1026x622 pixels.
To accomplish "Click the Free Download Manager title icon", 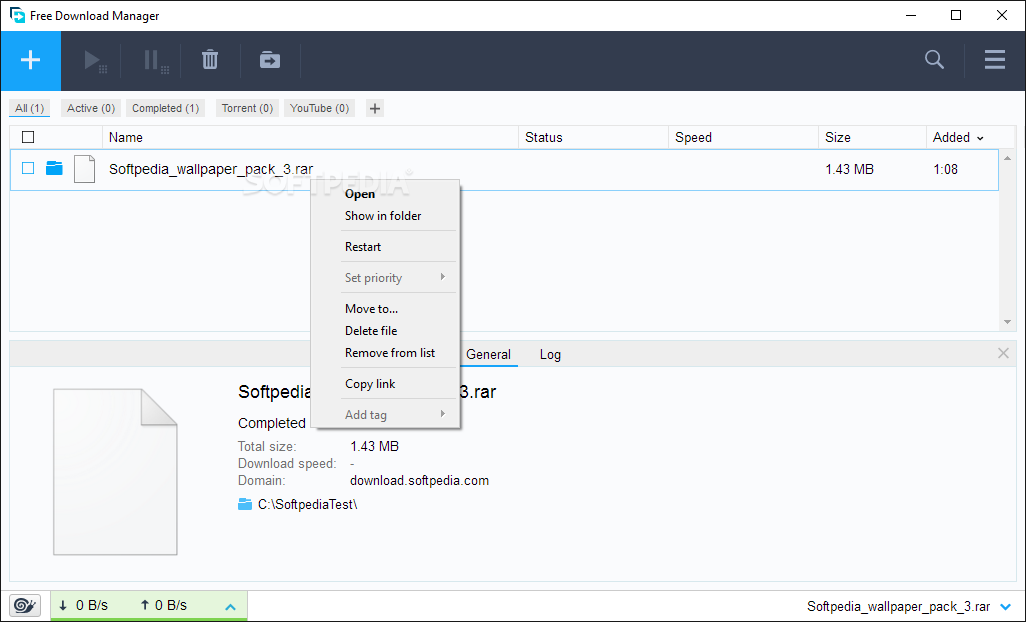I will (17, 15).
